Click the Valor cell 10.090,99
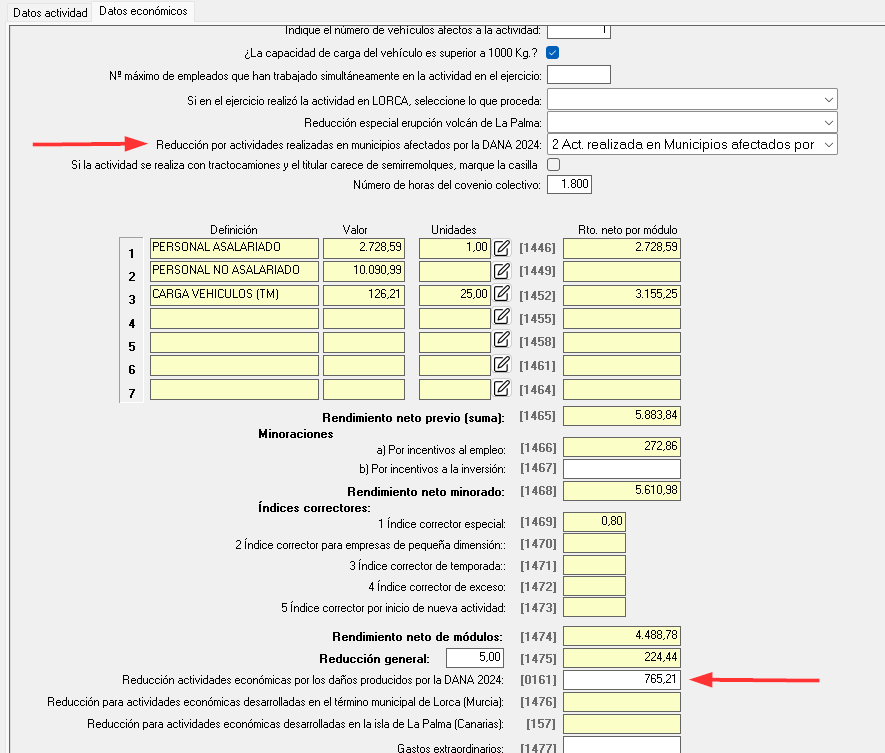The height and width of the screenshot is (753, 885). [x=363, y=271]
